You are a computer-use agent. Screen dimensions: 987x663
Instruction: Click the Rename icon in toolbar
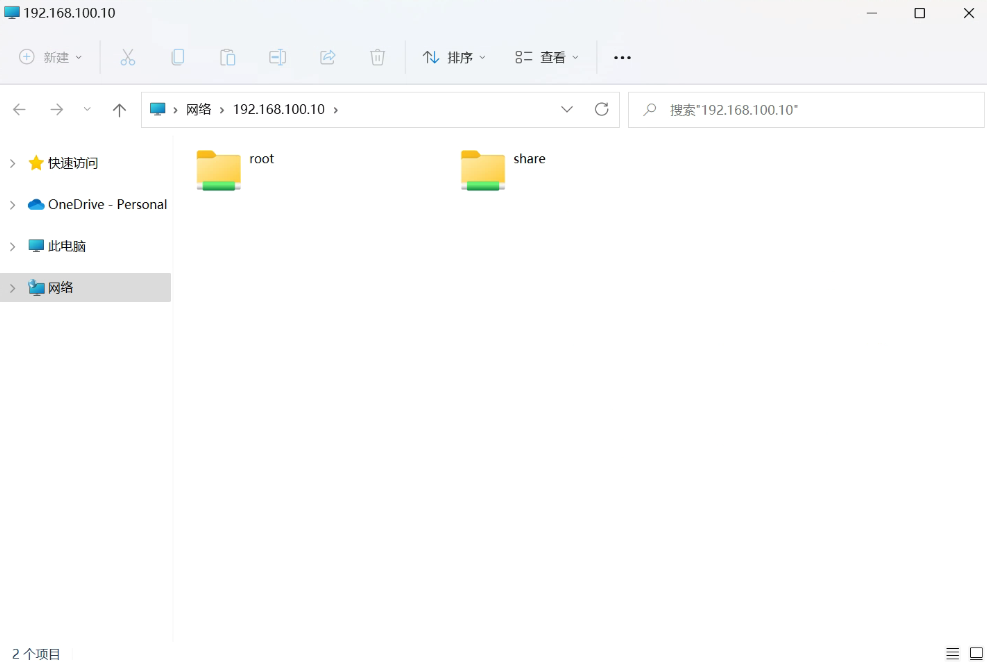[x=278, y=57]
